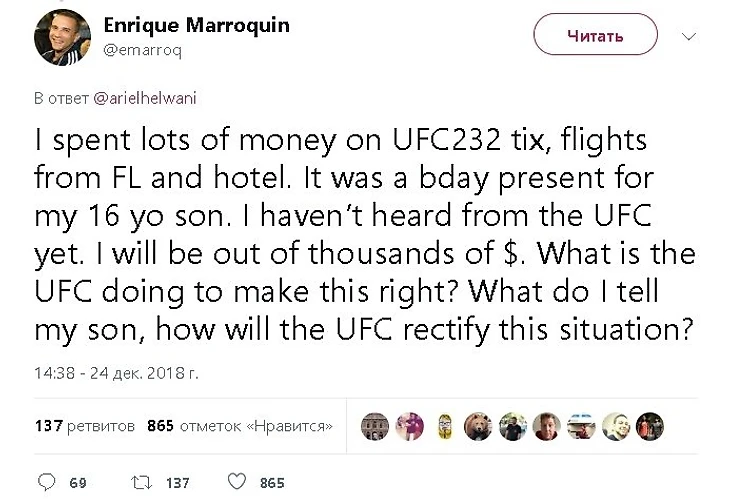Click the Enrique Marroquin display name
Image resolution: width=730 pixels, height=499 pixels.
coord(196,25)
